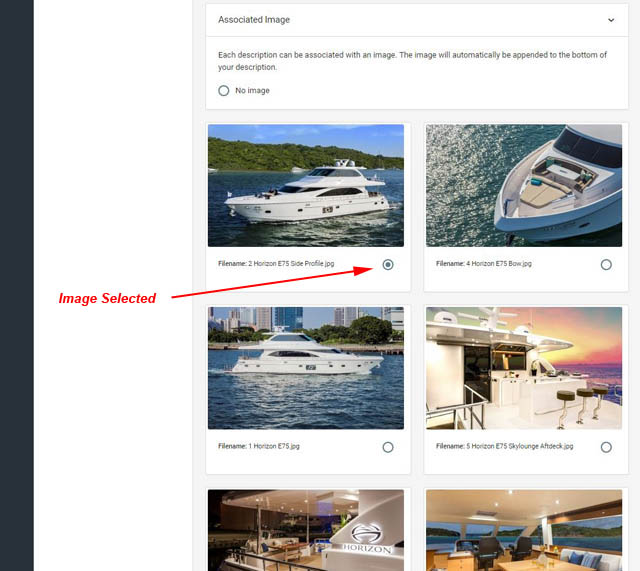Choose the 1 Horizon E75.jpg radio button

[388, 447]
